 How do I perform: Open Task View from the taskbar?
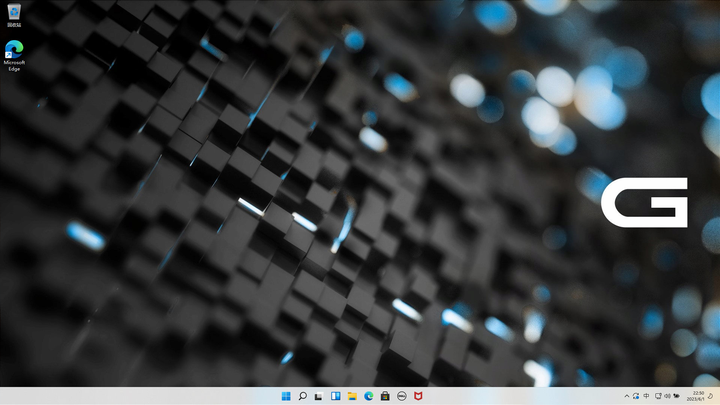319,396
